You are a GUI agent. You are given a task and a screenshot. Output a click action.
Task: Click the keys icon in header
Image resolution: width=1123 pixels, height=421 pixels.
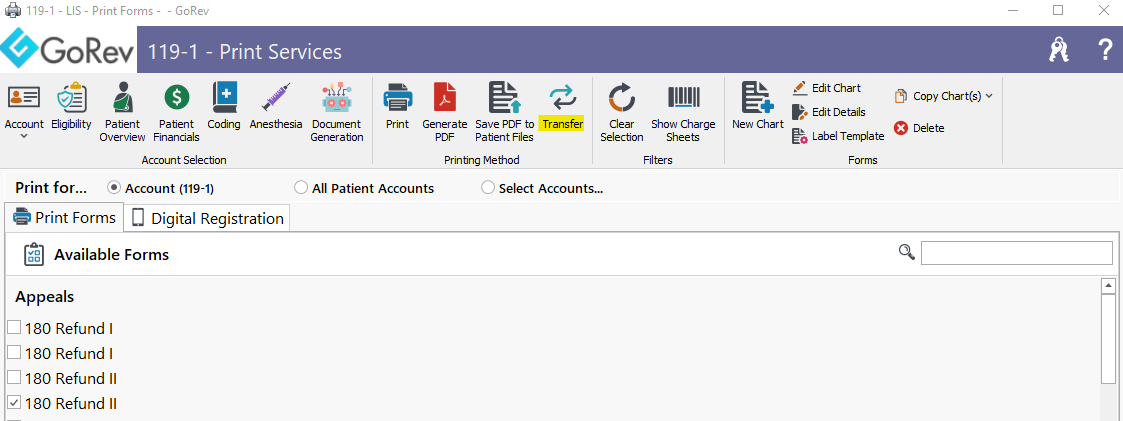click(1058, 49)
